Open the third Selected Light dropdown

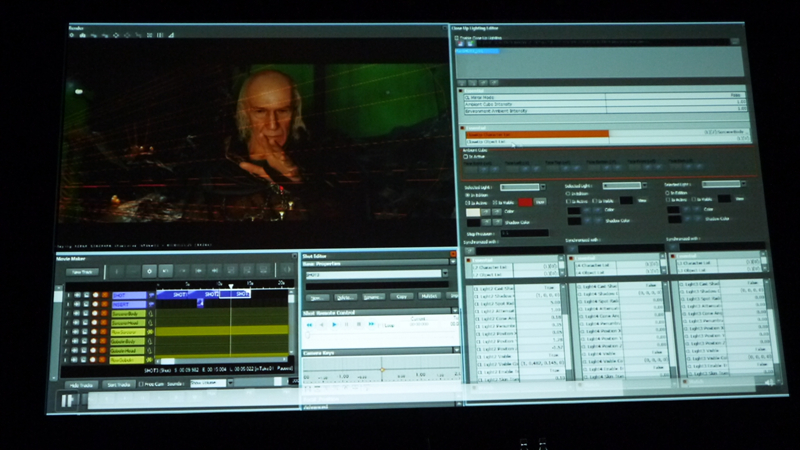point(743,184)
